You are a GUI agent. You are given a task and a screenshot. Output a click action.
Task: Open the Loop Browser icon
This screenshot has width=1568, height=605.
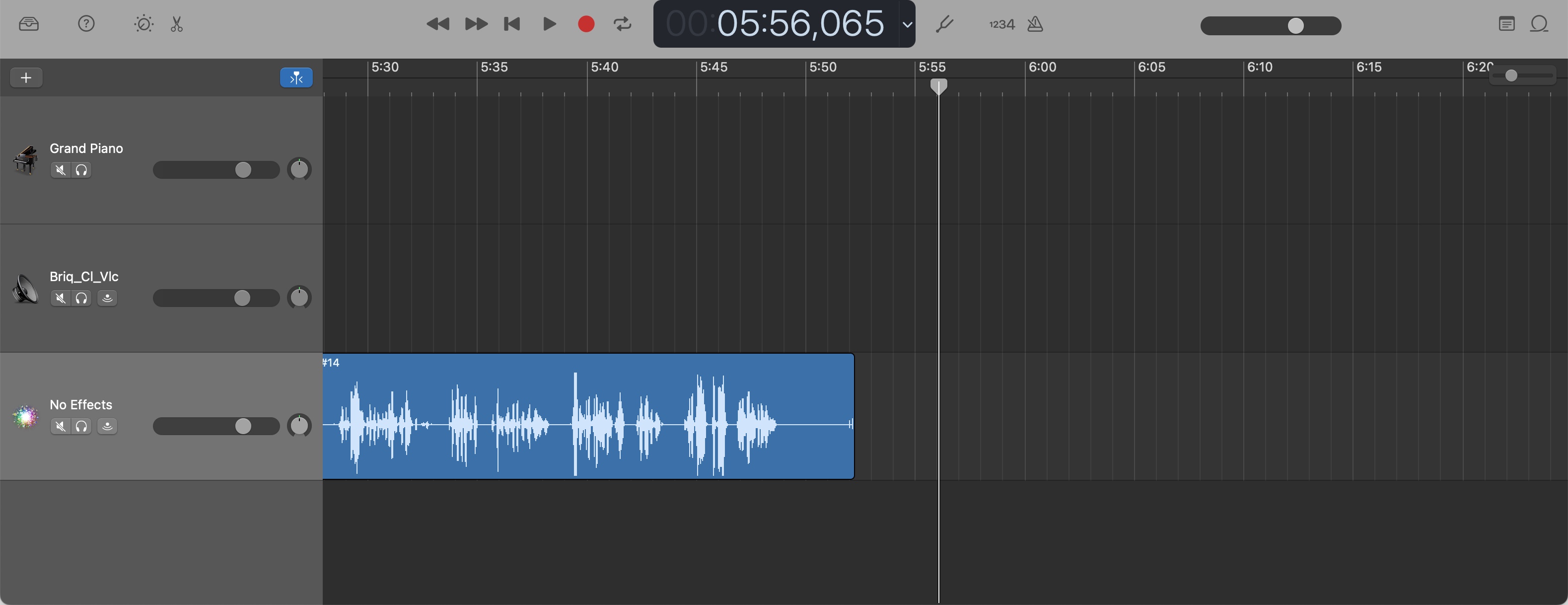tap(1539, 24)
